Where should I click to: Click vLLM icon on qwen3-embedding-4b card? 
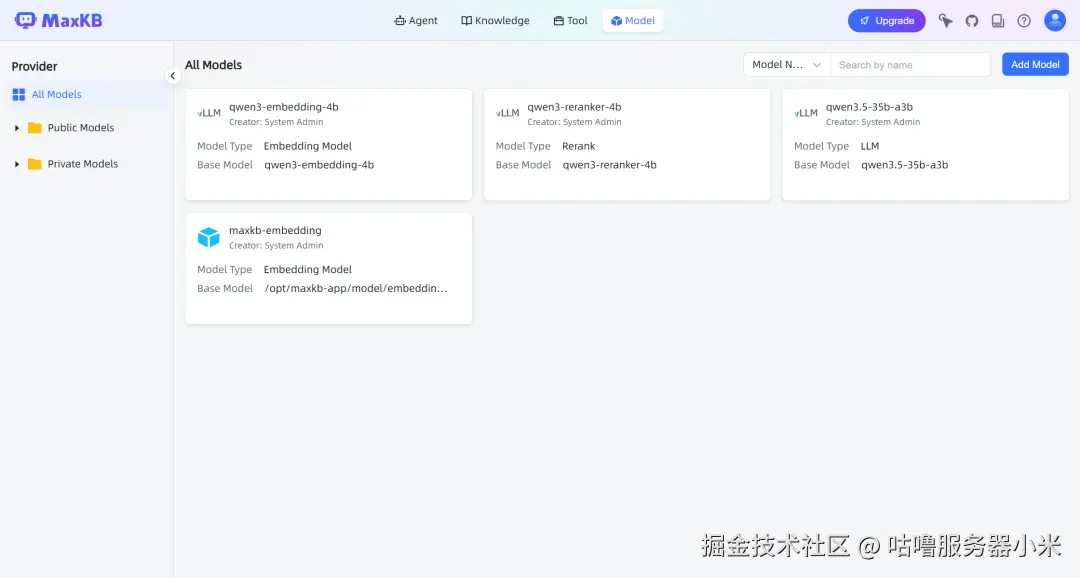coord(209,113)
